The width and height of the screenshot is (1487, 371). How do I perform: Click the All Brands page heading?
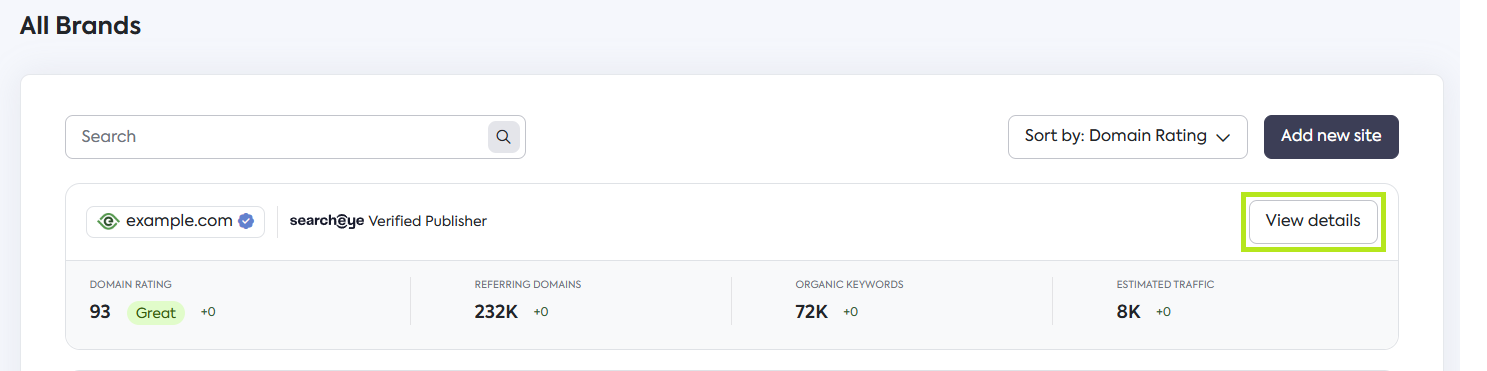[x=80, y=26]
